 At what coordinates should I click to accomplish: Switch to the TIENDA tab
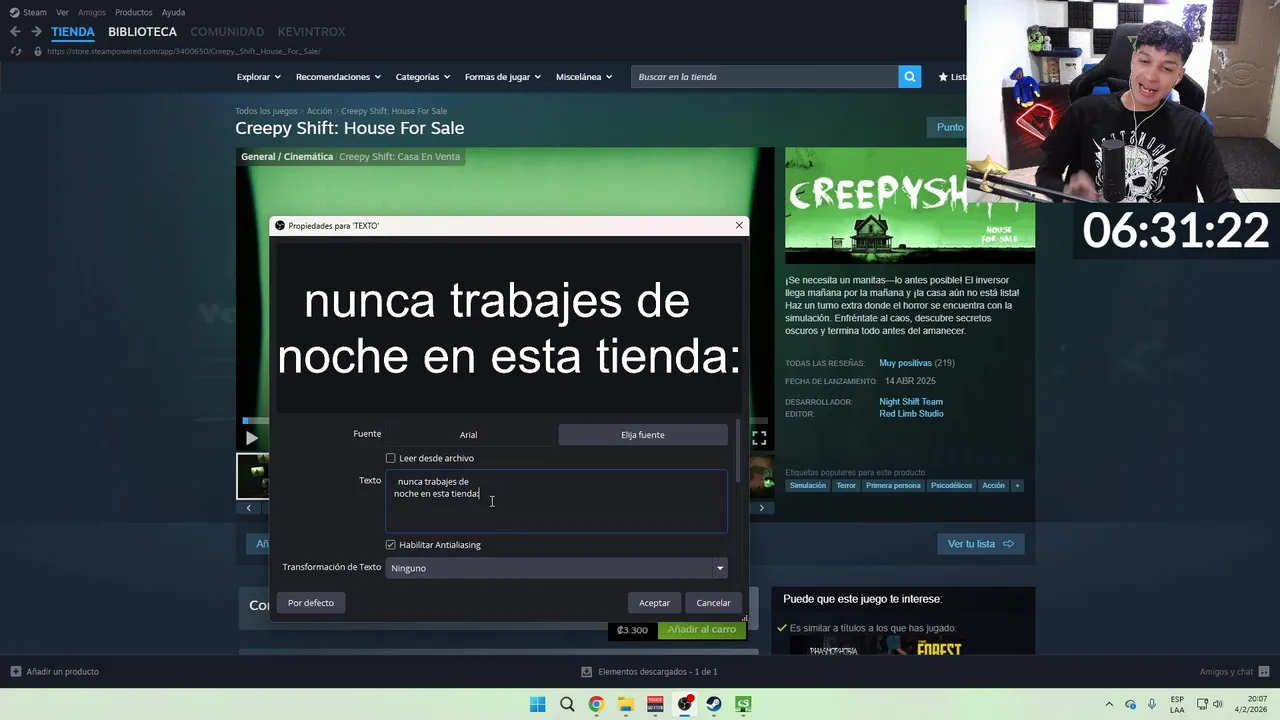(73, 32)
